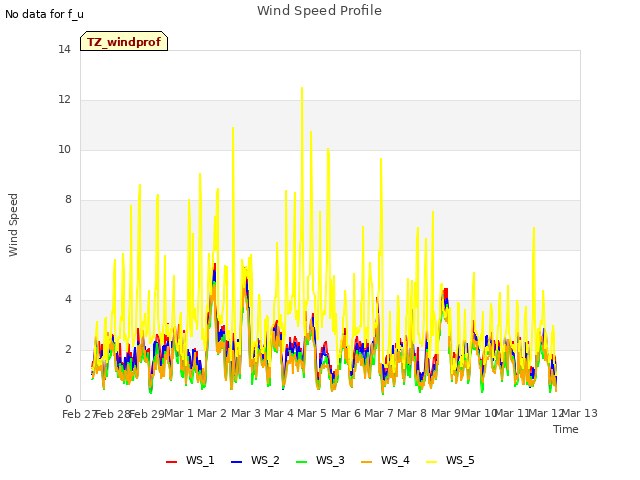The image size is (640, 480).
Task: Click the highest WS_5 peak near 12.5
Action: [x=302, y=88]
